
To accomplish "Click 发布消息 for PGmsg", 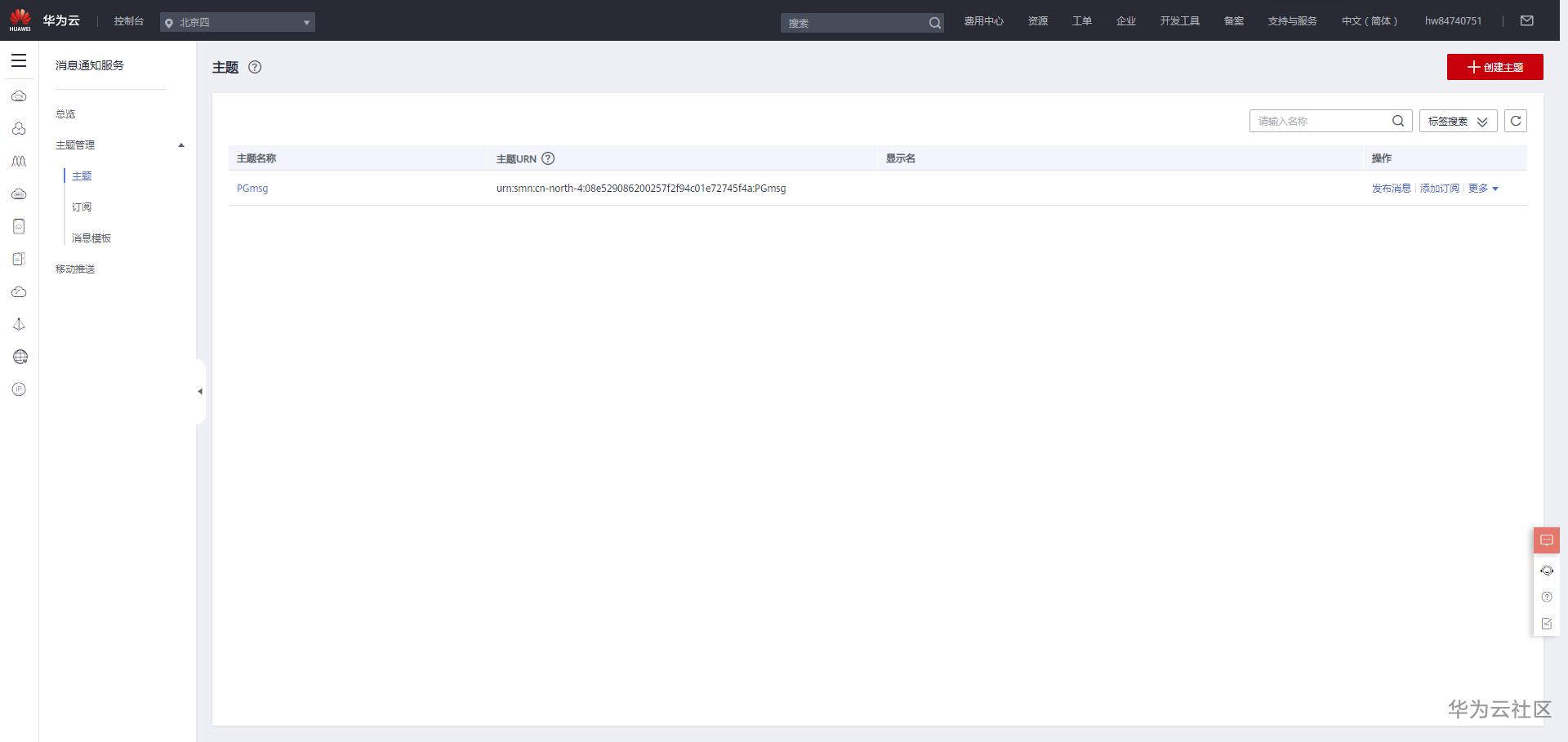I will (1392, 189).
